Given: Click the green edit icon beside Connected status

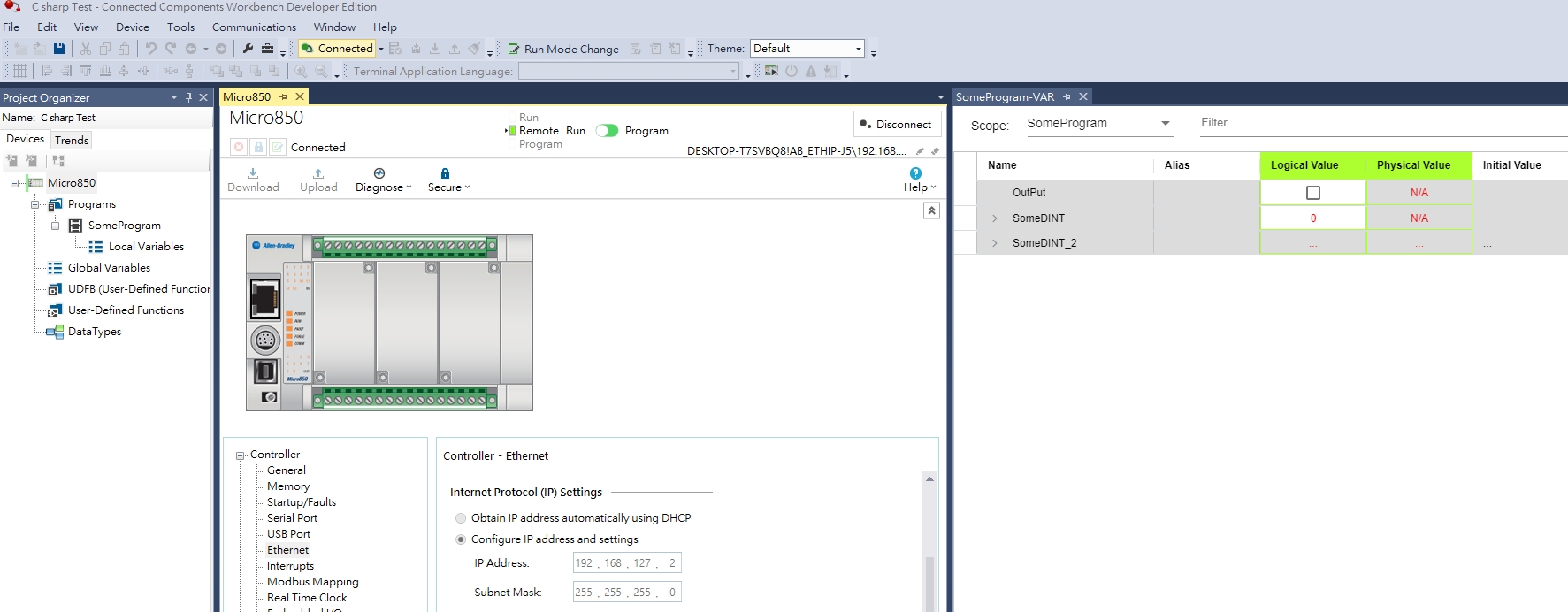Looking at the screenshot, I should [x=277, y=147].
